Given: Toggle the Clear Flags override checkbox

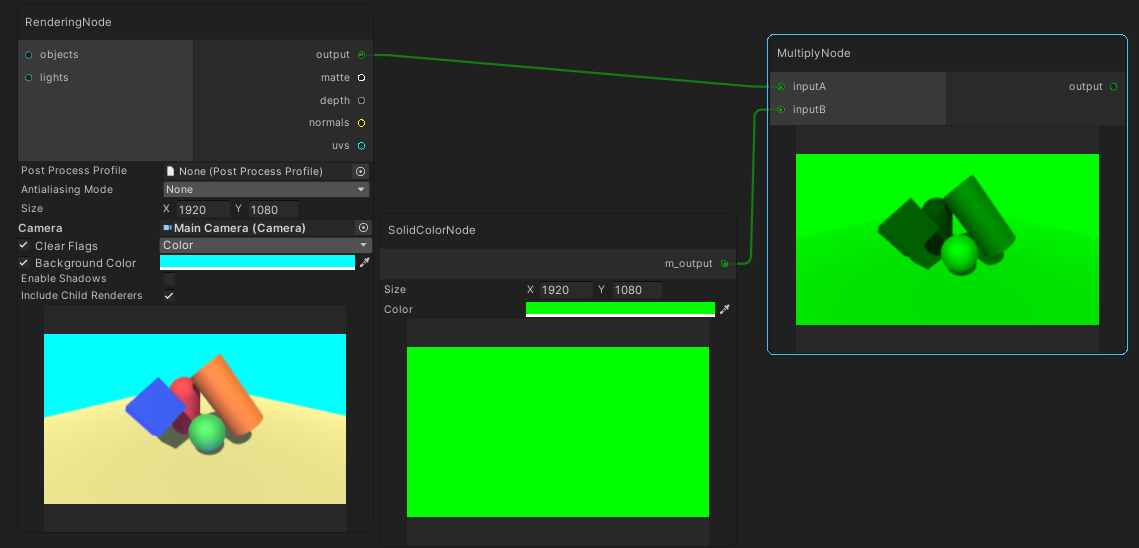Looking at the screenshot, I should point(24,246).
